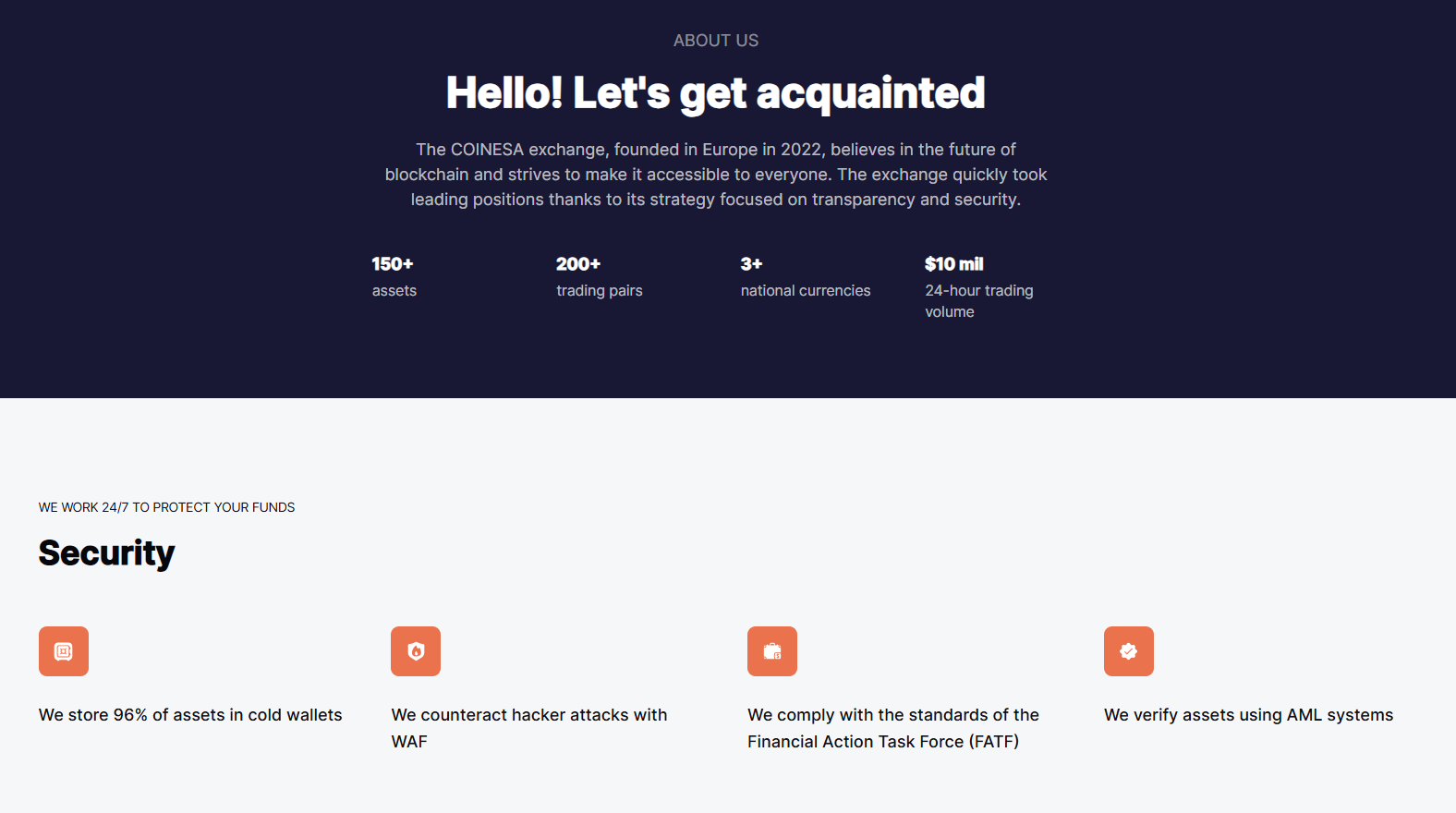The image size is (1456, 813).
Task: Click the '200+' trading pairs figure
Action: [578, 264]
